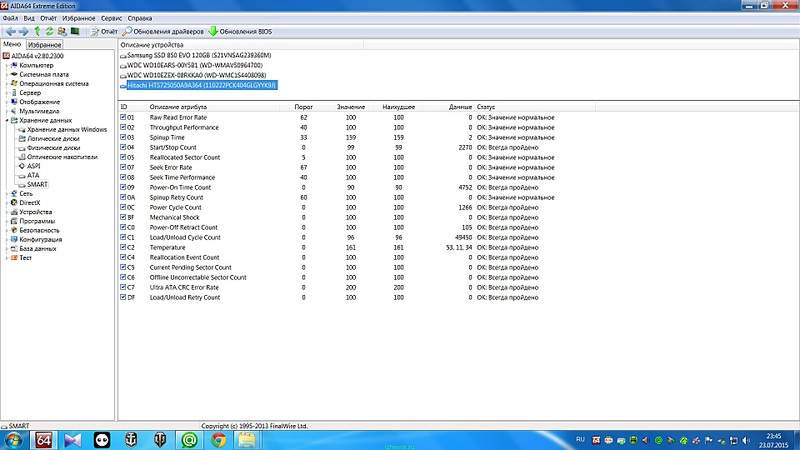
Task: Click the Отчёт toolbar button
Action: tap(103, 32)
